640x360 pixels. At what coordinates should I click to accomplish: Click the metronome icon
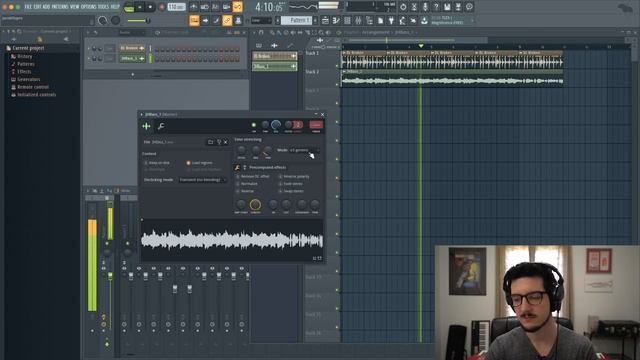coord(194,7)
